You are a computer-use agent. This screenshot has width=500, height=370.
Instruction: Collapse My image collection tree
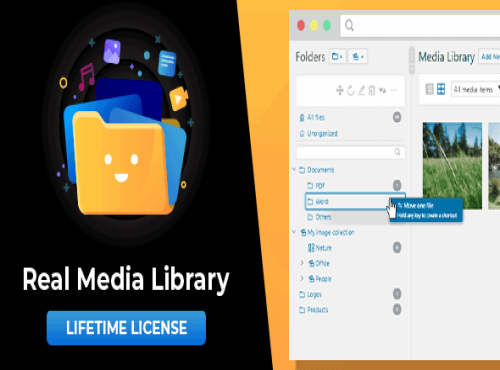294,232
